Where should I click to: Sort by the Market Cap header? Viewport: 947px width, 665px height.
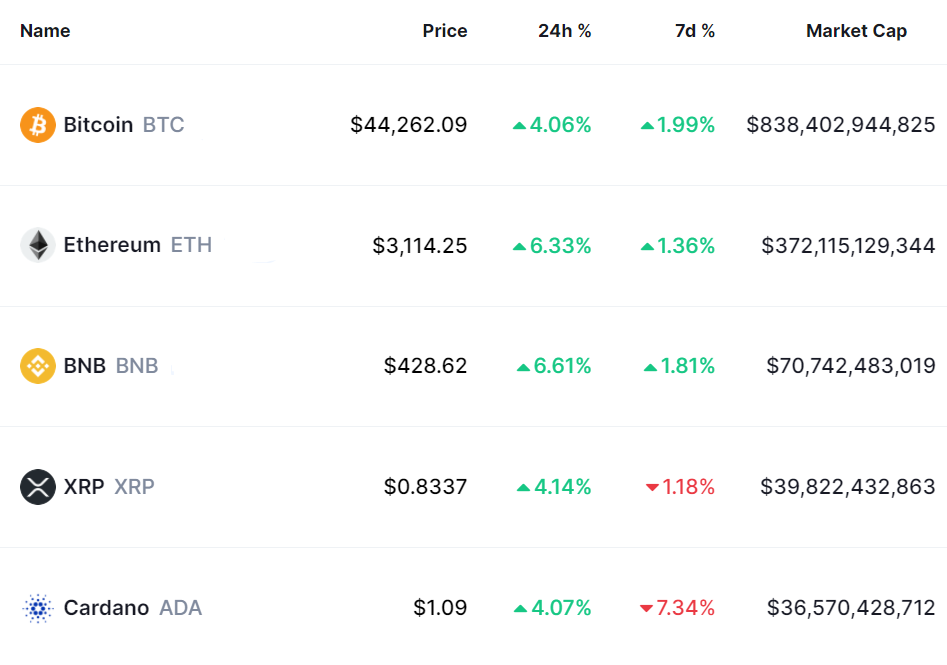click(856, 31)
